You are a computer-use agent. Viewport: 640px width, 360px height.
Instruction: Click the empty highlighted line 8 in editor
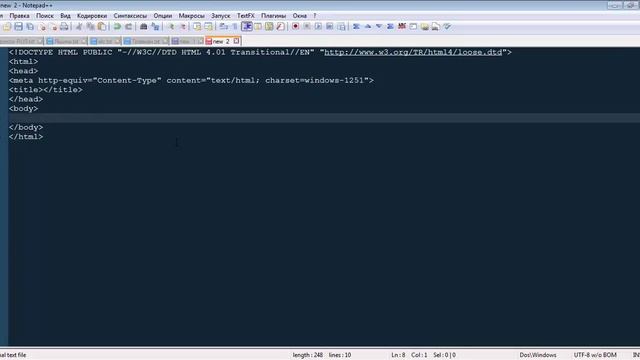click(x=324, y=118)
